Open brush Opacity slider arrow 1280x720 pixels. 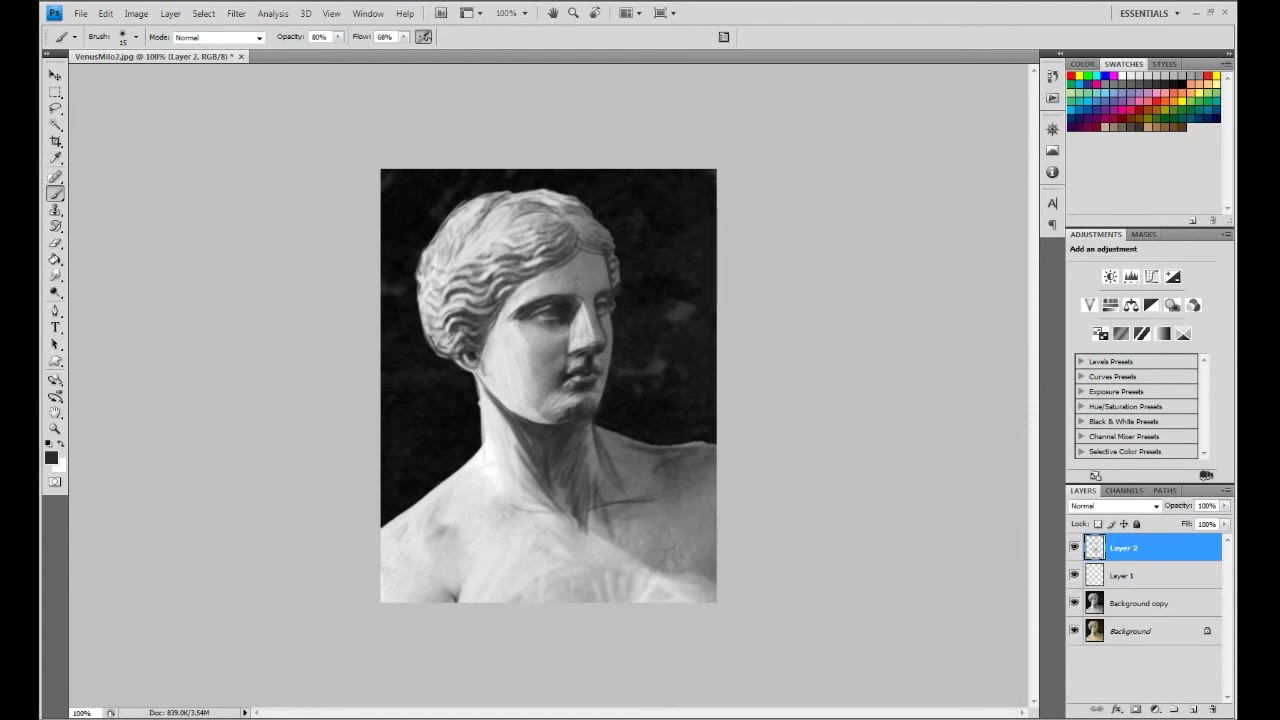338,37
